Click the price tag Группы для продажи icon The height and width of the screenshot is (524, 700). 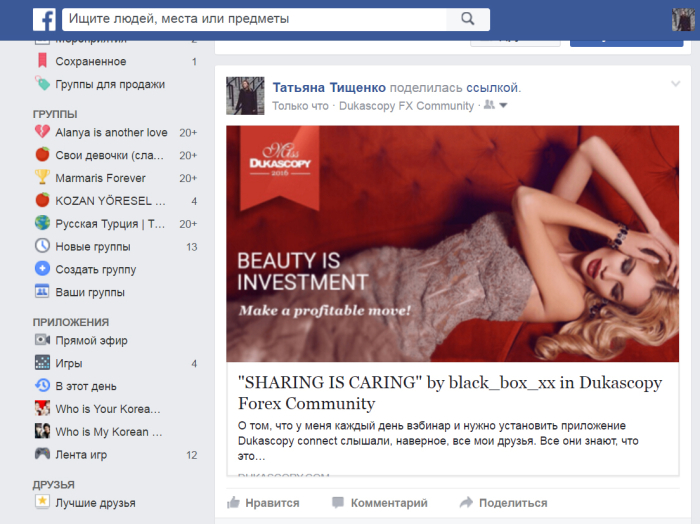pos(42,83)
